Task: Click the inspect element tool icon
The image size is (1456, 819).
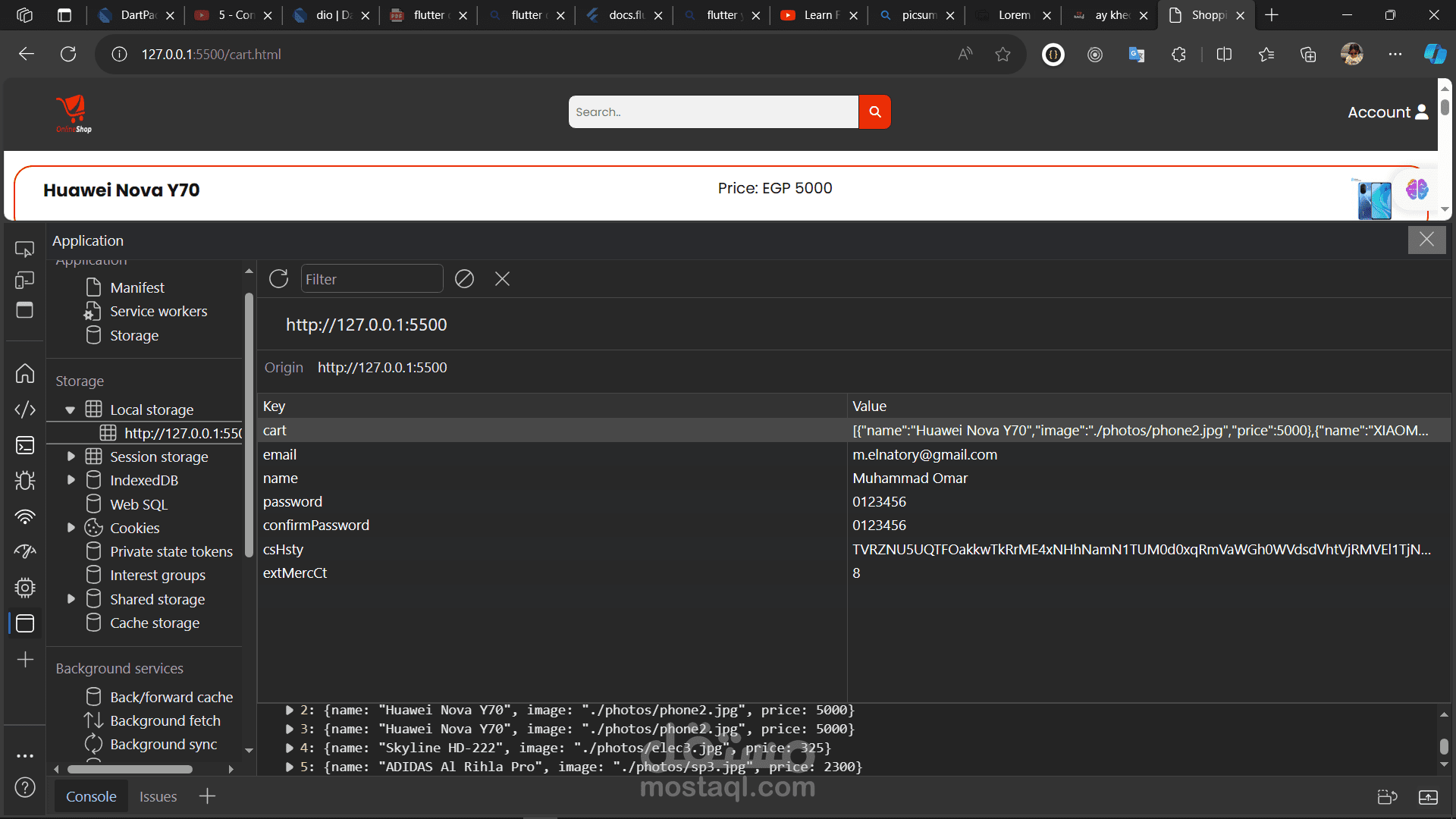Action: [25, 249]
